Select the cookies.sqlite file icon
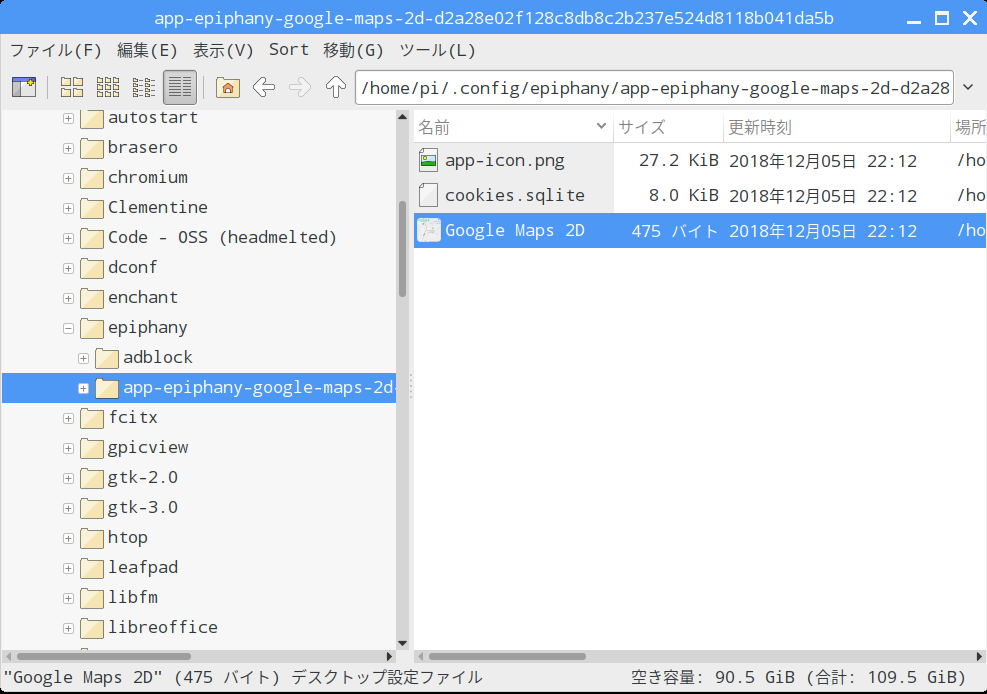This screenshot has width=987, height=694. [x=429, y=195]
